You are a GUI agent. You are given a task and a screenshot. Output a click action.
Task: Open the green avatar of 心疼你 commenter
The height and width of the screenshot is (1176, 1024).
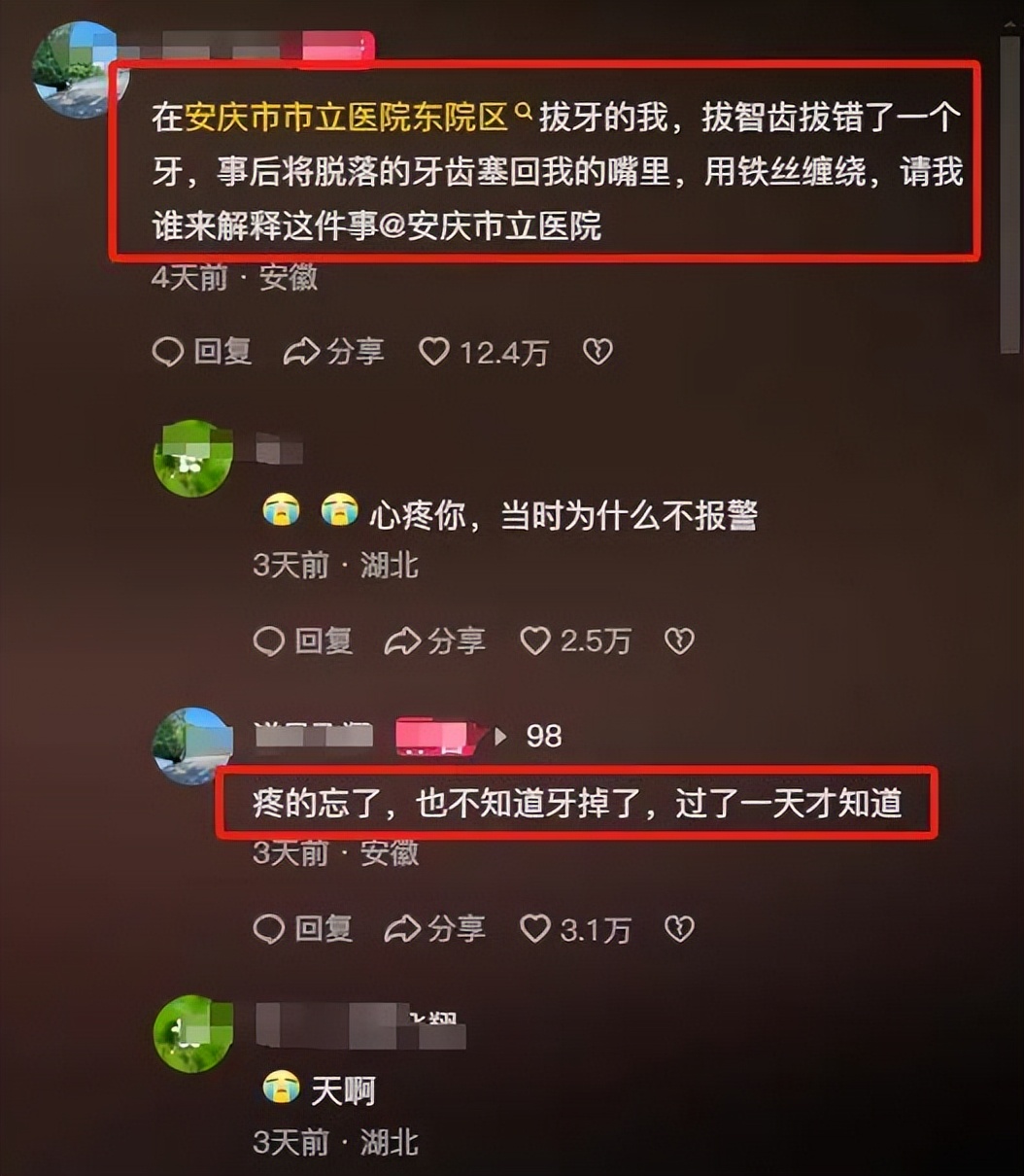click(193, 458)
